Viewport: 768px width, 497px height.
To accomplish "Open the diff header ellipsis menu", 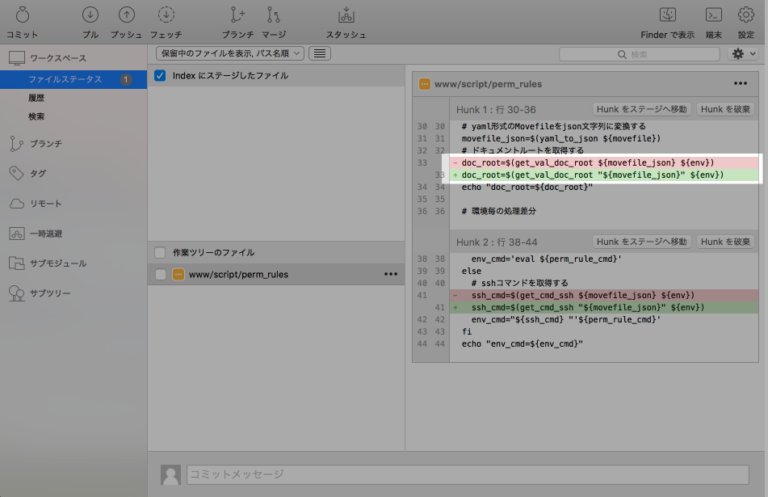I will click(x=740, y=84).
